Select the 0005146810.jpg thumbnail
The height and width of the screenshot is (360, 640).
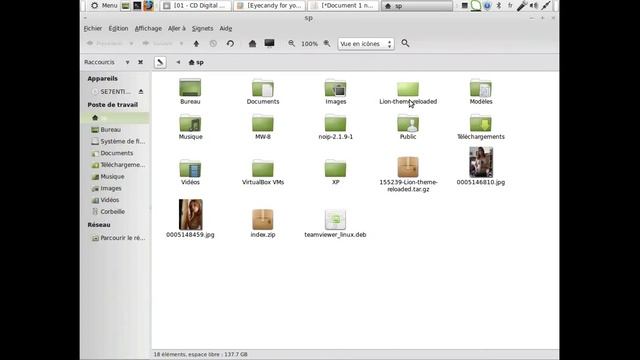481,162
